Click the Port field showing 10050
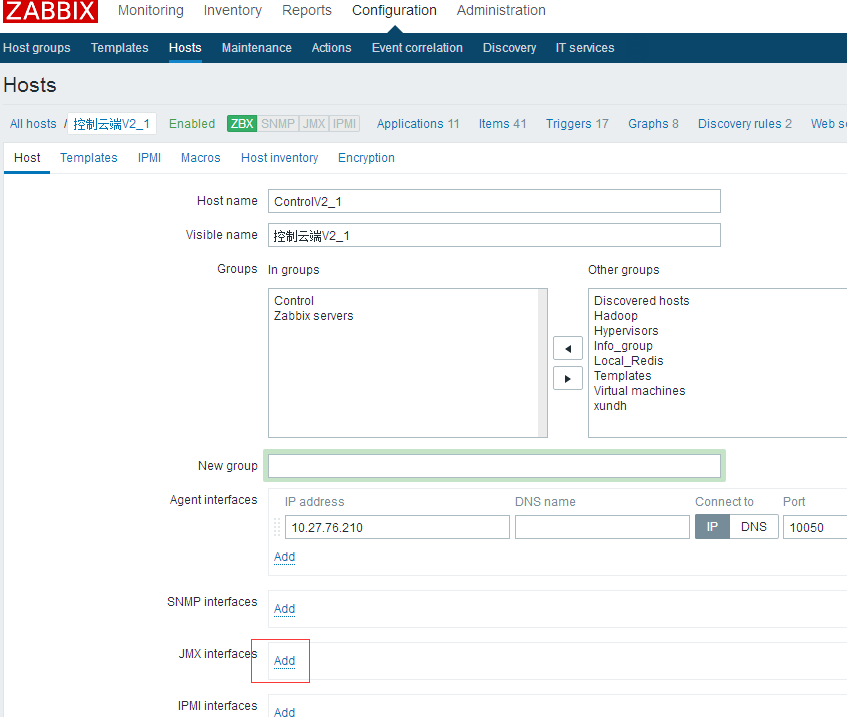The width and height of the screenshot is (847, 717). coord(815,527)
